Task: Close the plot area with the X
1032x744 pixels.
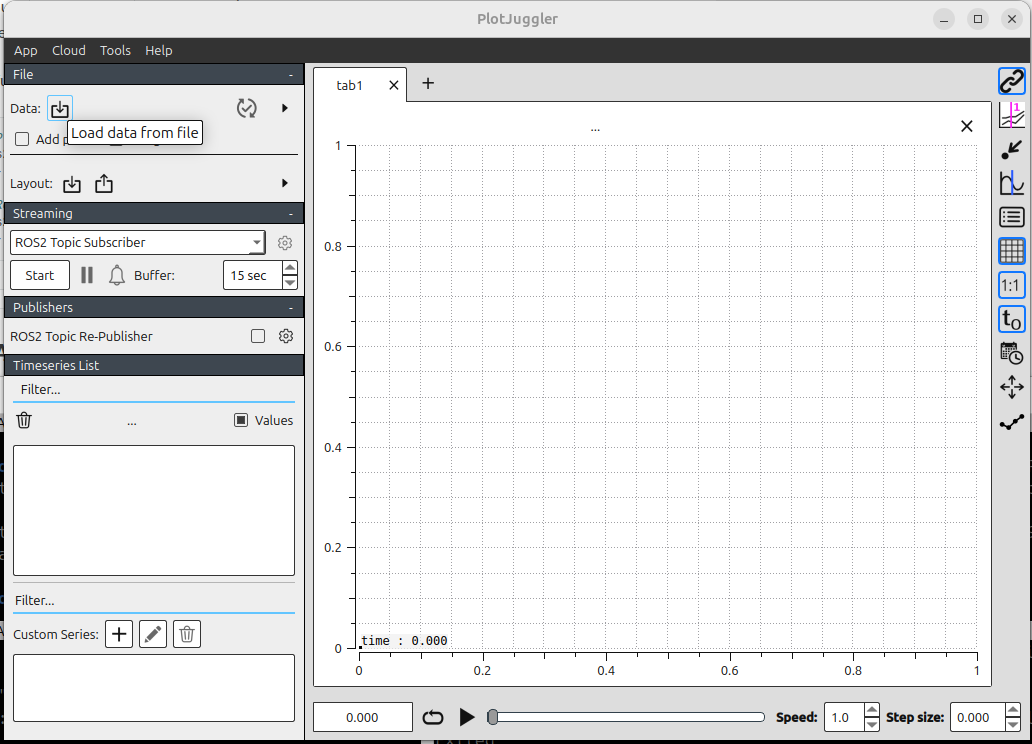Action: pyautogui.click(x=966, y=126)
